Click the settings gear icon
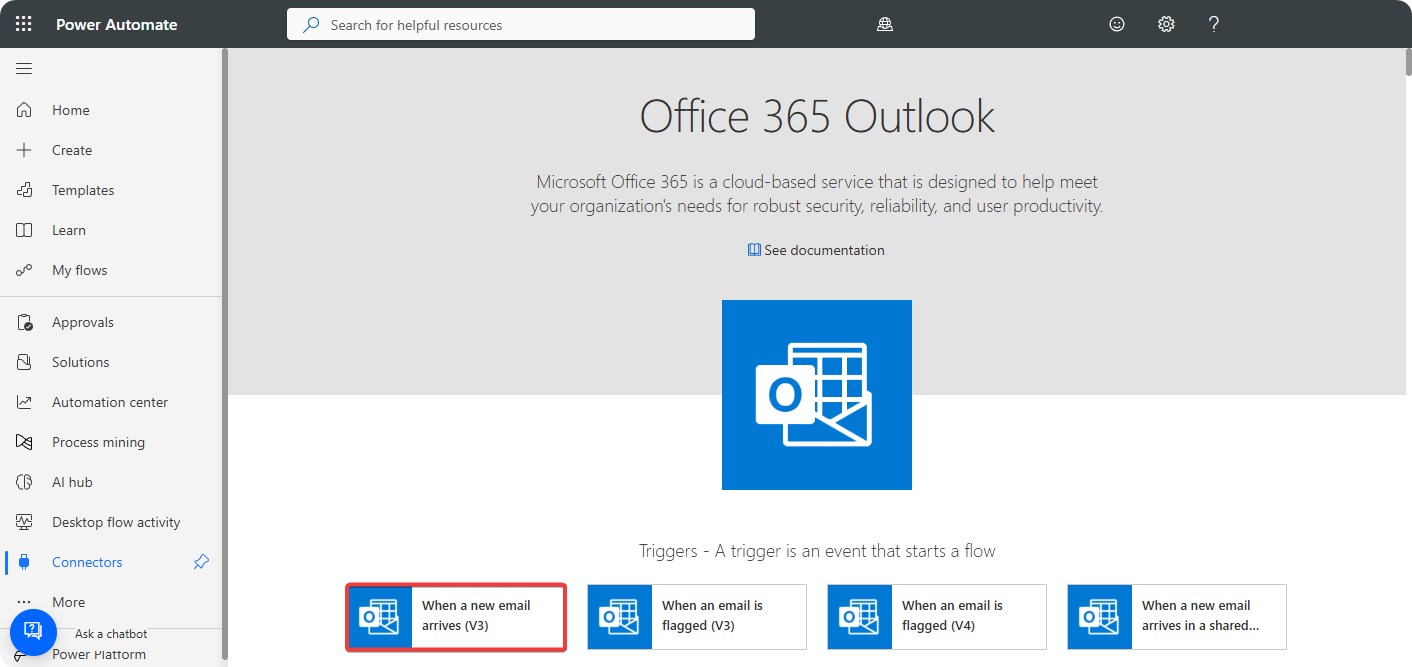Screen dimensions: 1412x667 [1166, 24]
